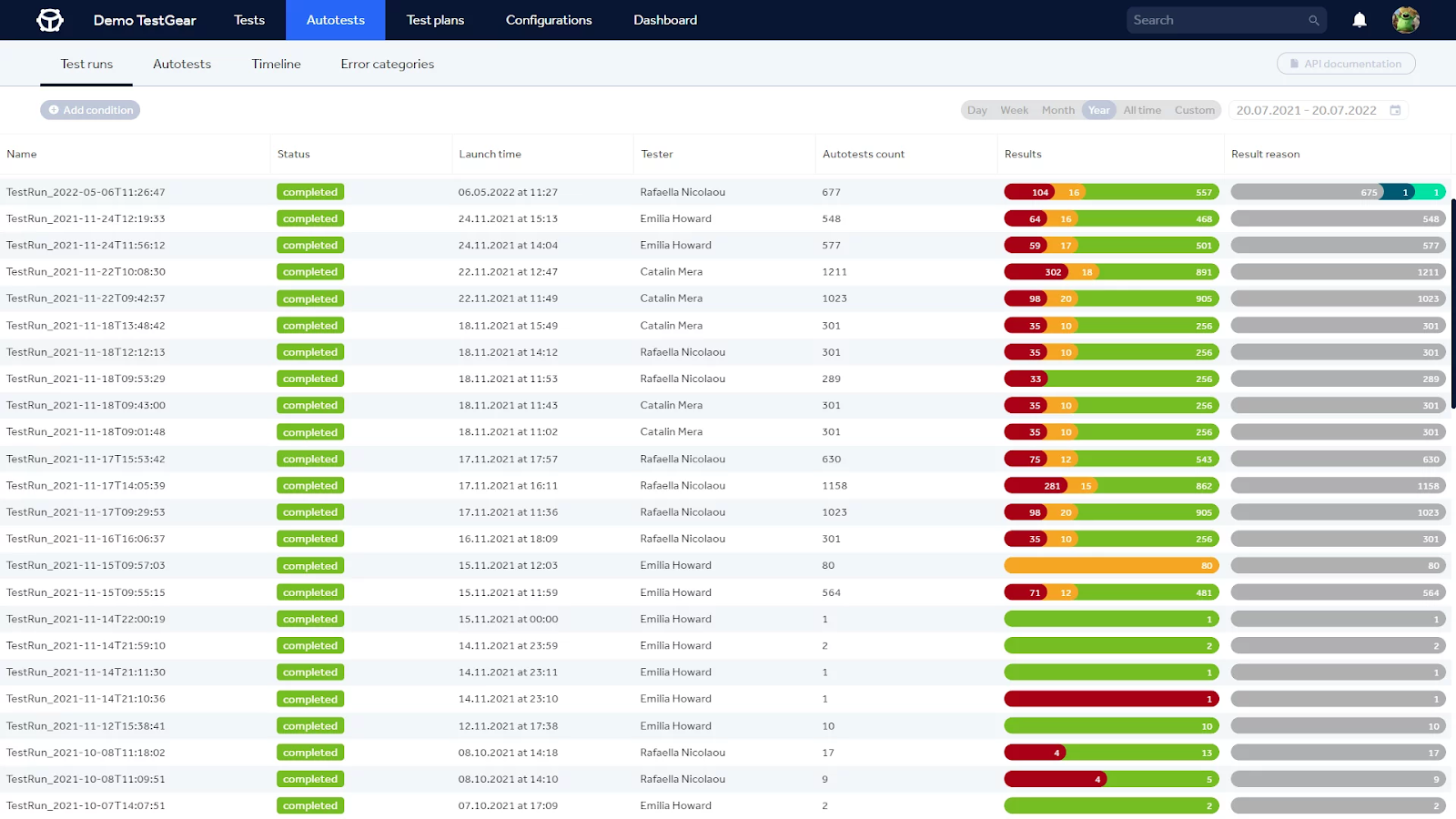Click the plus icon in Add condition
Image resolution: width=1456 pixels, height=819 pixels.
54,110
